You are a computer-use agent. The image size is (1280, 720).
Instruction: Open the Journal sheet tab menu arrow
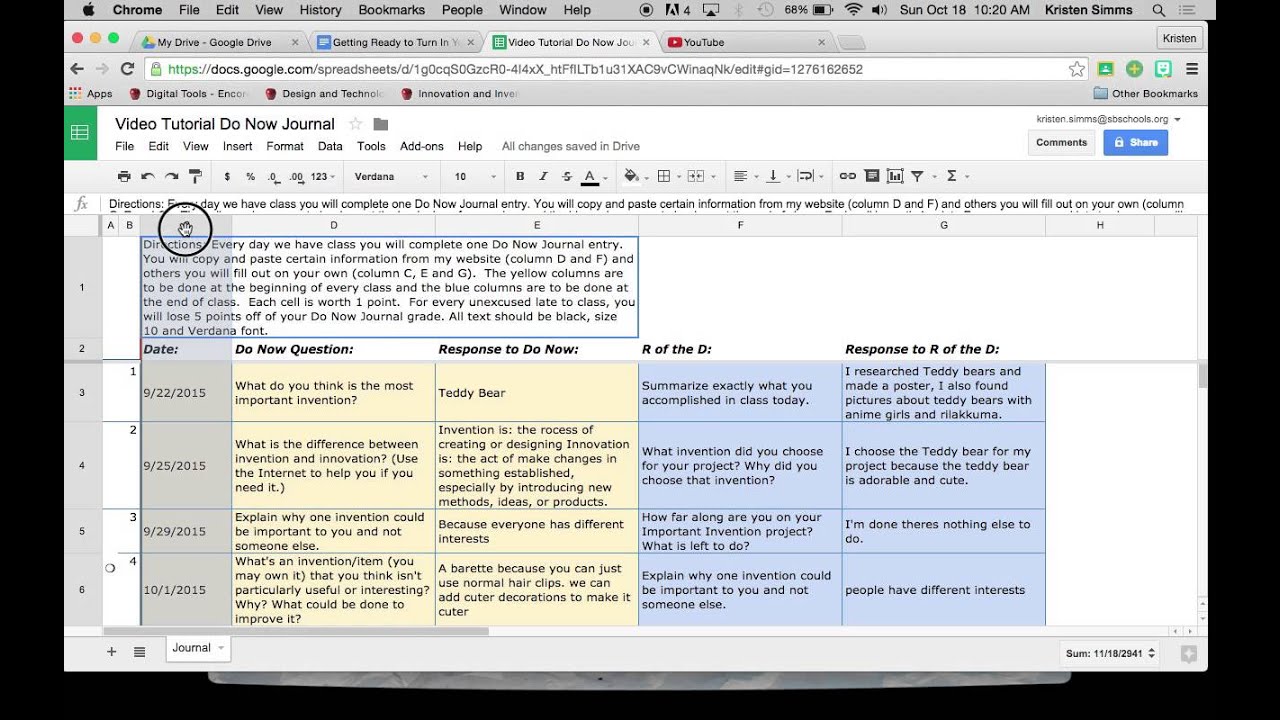(221, 648)
